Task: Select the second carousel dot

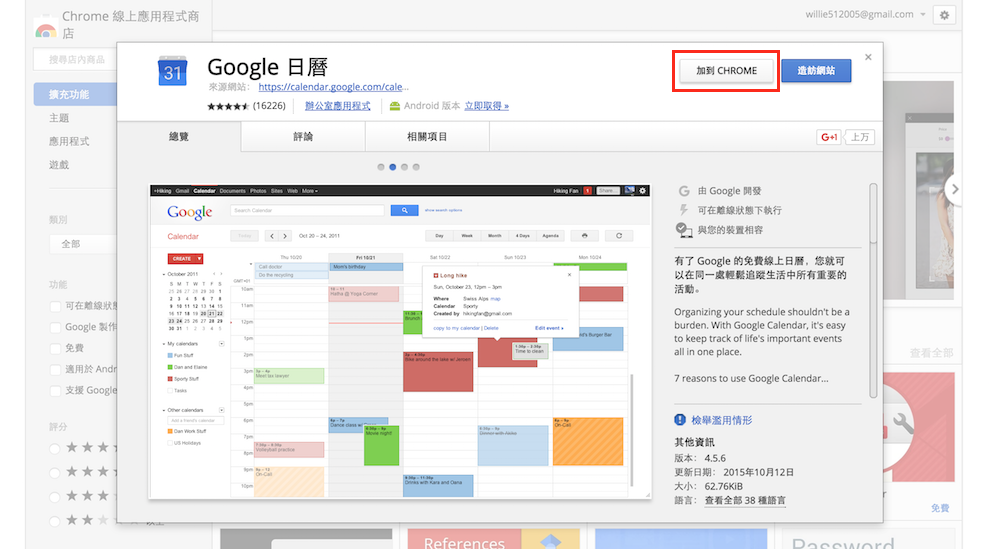Action: click(392, 167)
